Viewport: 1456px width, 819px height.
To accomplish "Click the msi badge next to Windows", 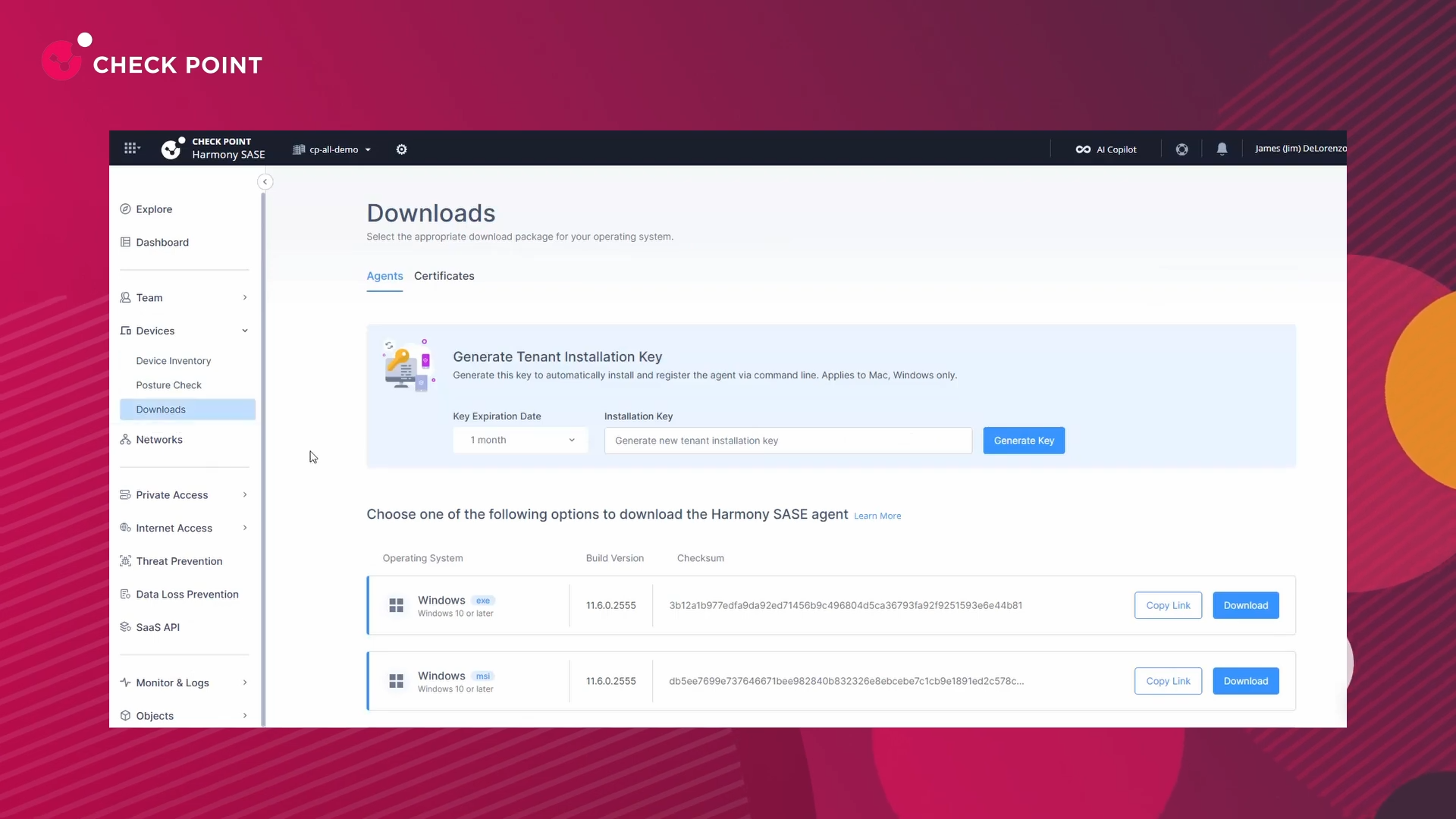I will (x=483, y=676).
